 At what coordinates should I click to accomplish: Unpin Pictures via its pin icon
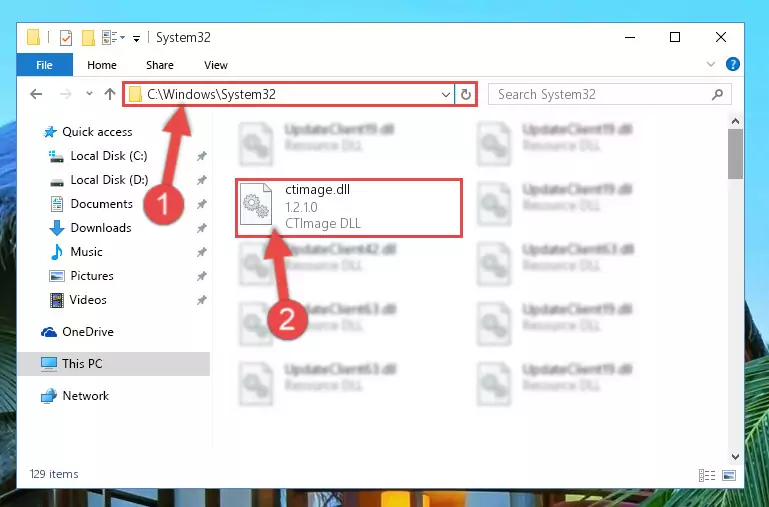click(202, 277)
